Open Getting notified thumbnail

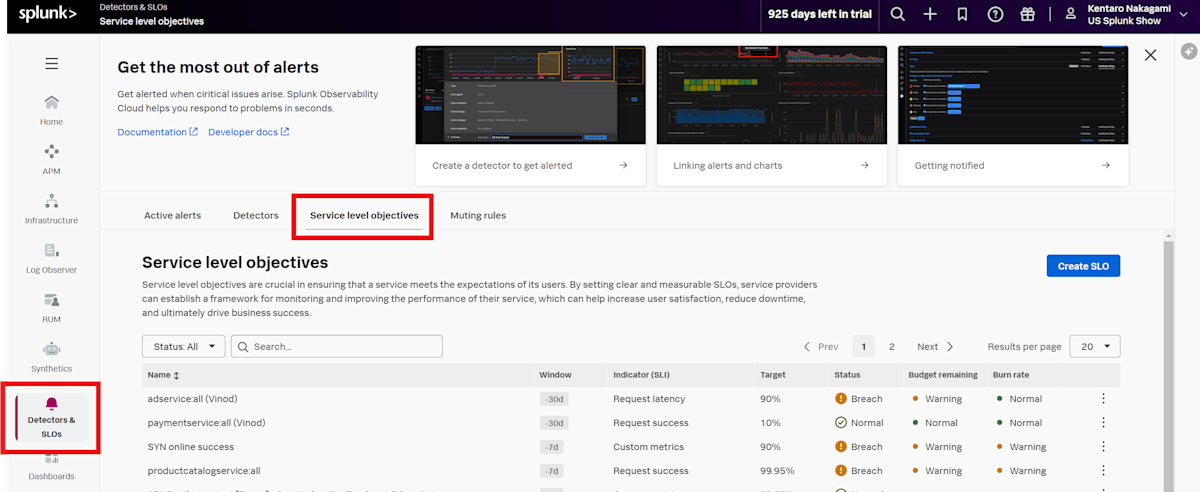coord(1013,95)
